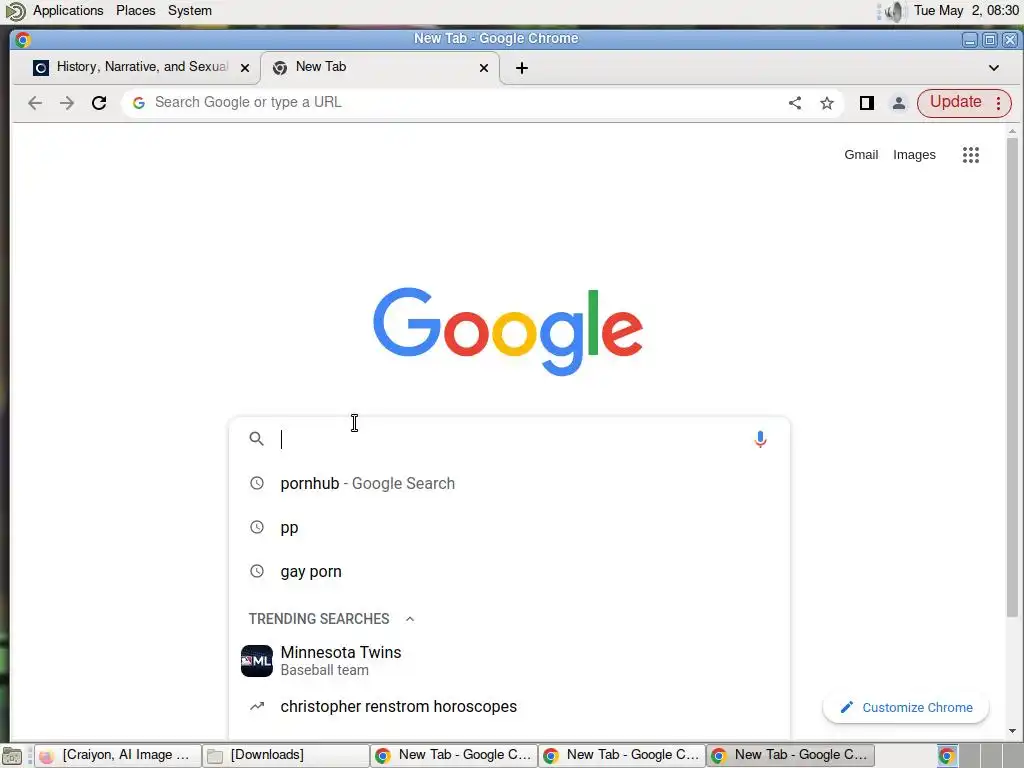Viewport: 1024px width, 768px height.
Task: Show desktop via bottom-left panel icon
Action: click(x=12, y=756)
